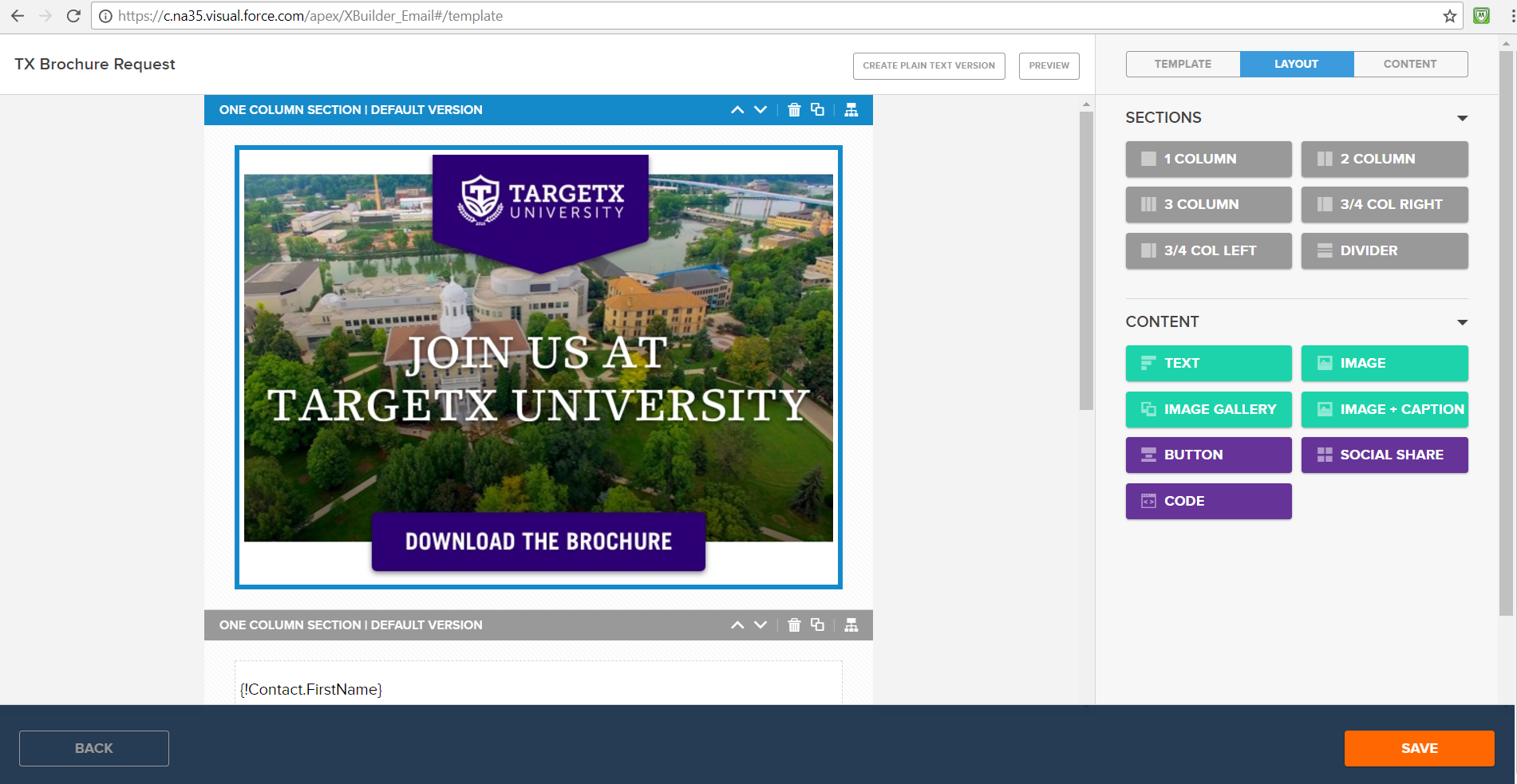
Task: Switch to the CONTENT tab
Action: (1409, 64)
